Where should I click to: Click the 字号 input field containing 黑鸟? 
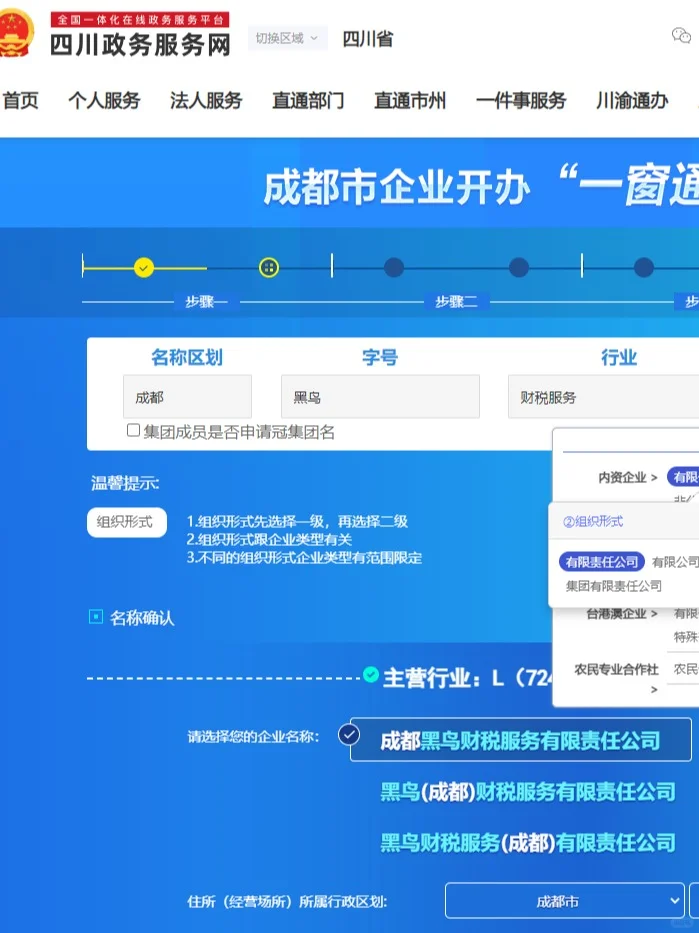(x=380, y=397)
